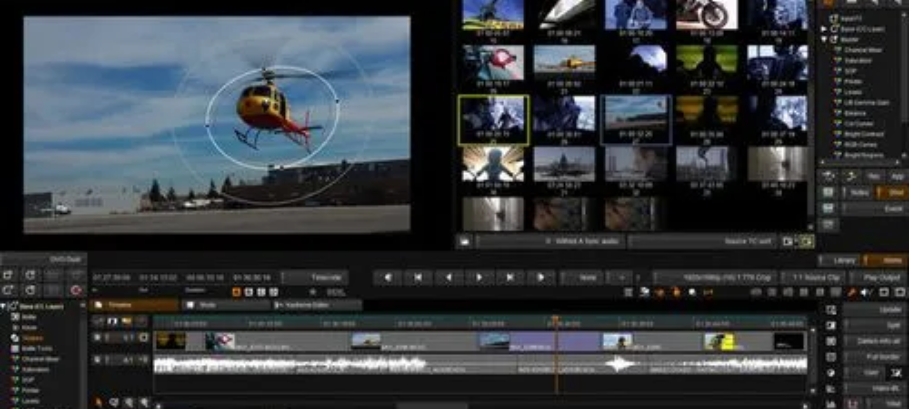The width and height of the screenshot is (919, 409).
Task: Open the Timecode display dropdown
Action: [315, 277]
